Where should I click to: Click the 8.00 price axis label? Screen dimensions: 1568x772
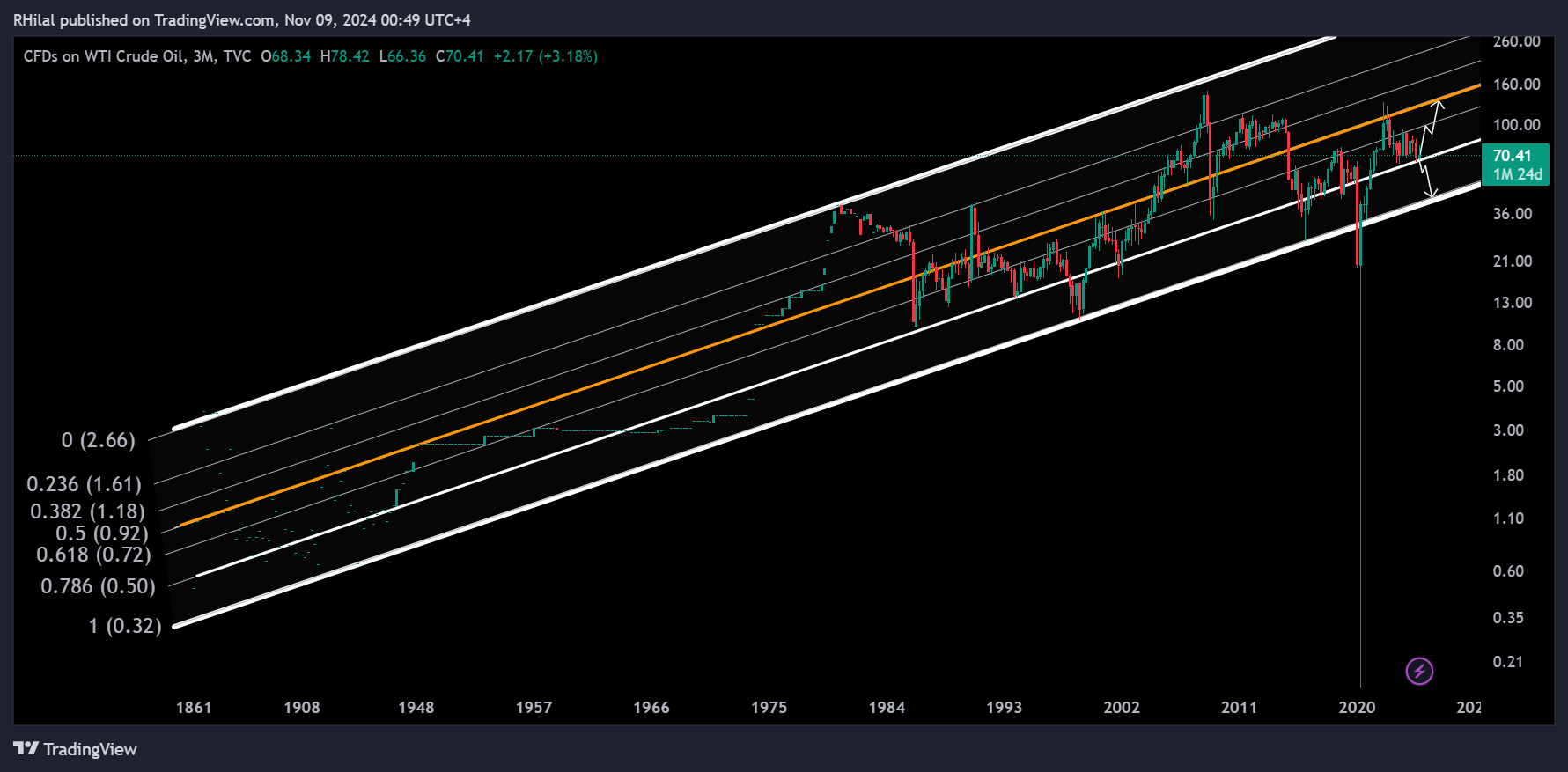pos(1508,345)
